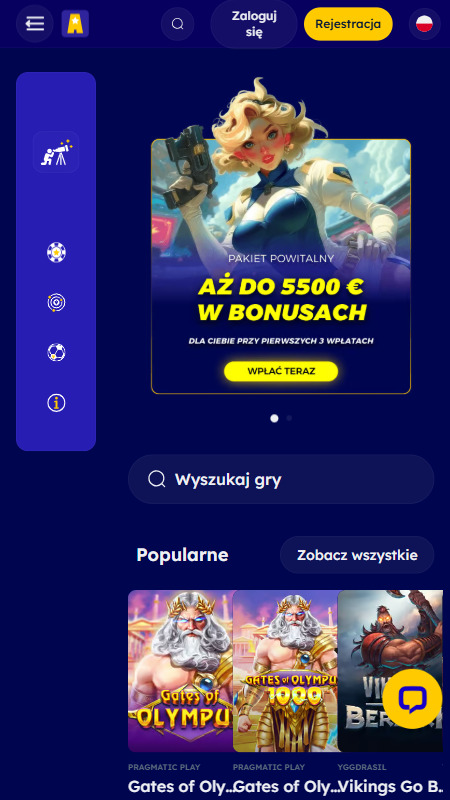Switch to the second banner slide dot
The image size is (450, 800).
(289, 418)
